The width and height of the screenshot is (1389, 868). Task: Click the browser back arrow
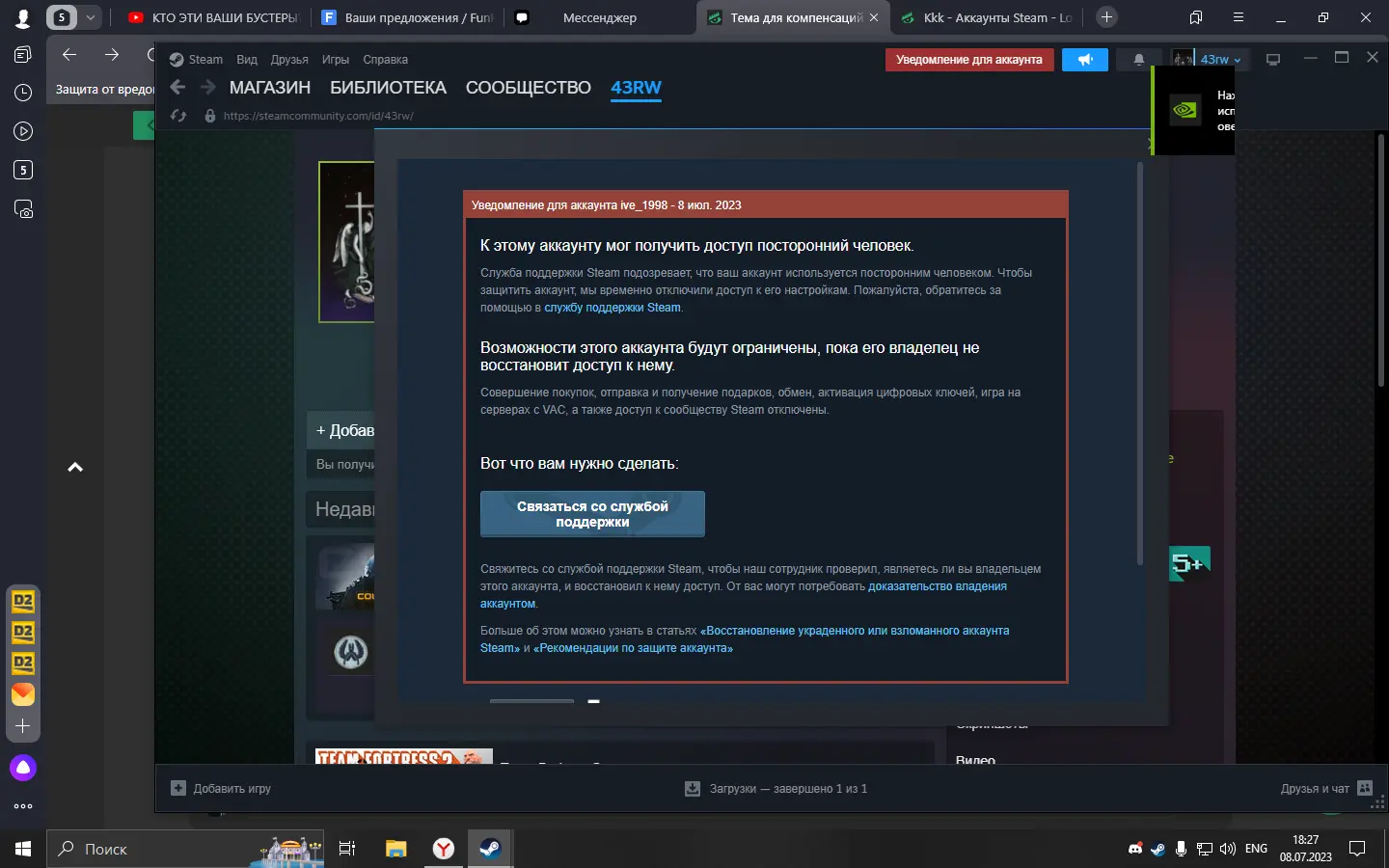69,54
